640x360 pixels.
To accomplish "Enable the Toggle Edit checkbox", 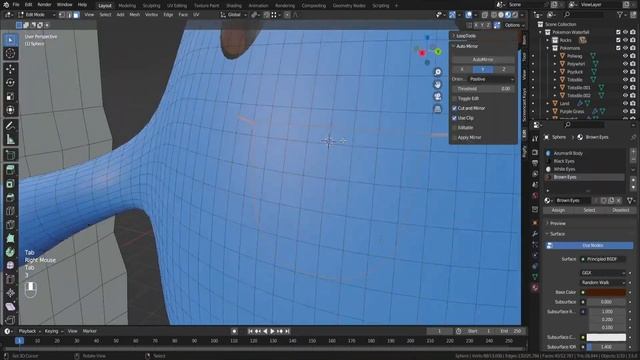I will pyautogui.click(x=454, y=98).
